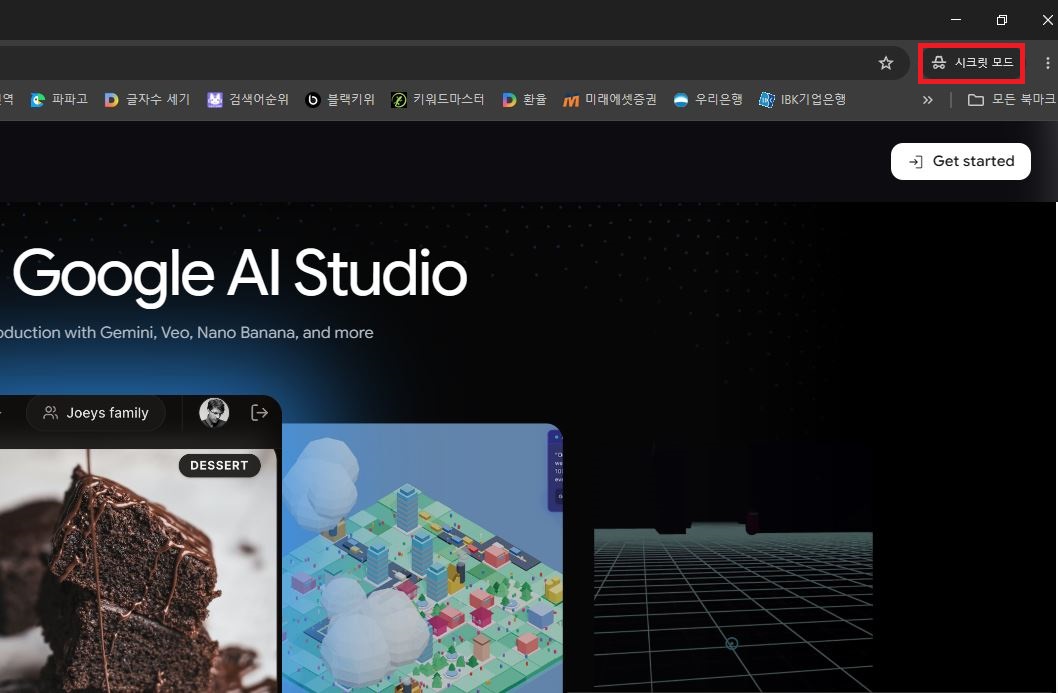Click the Get started button

tap(961, 161)
